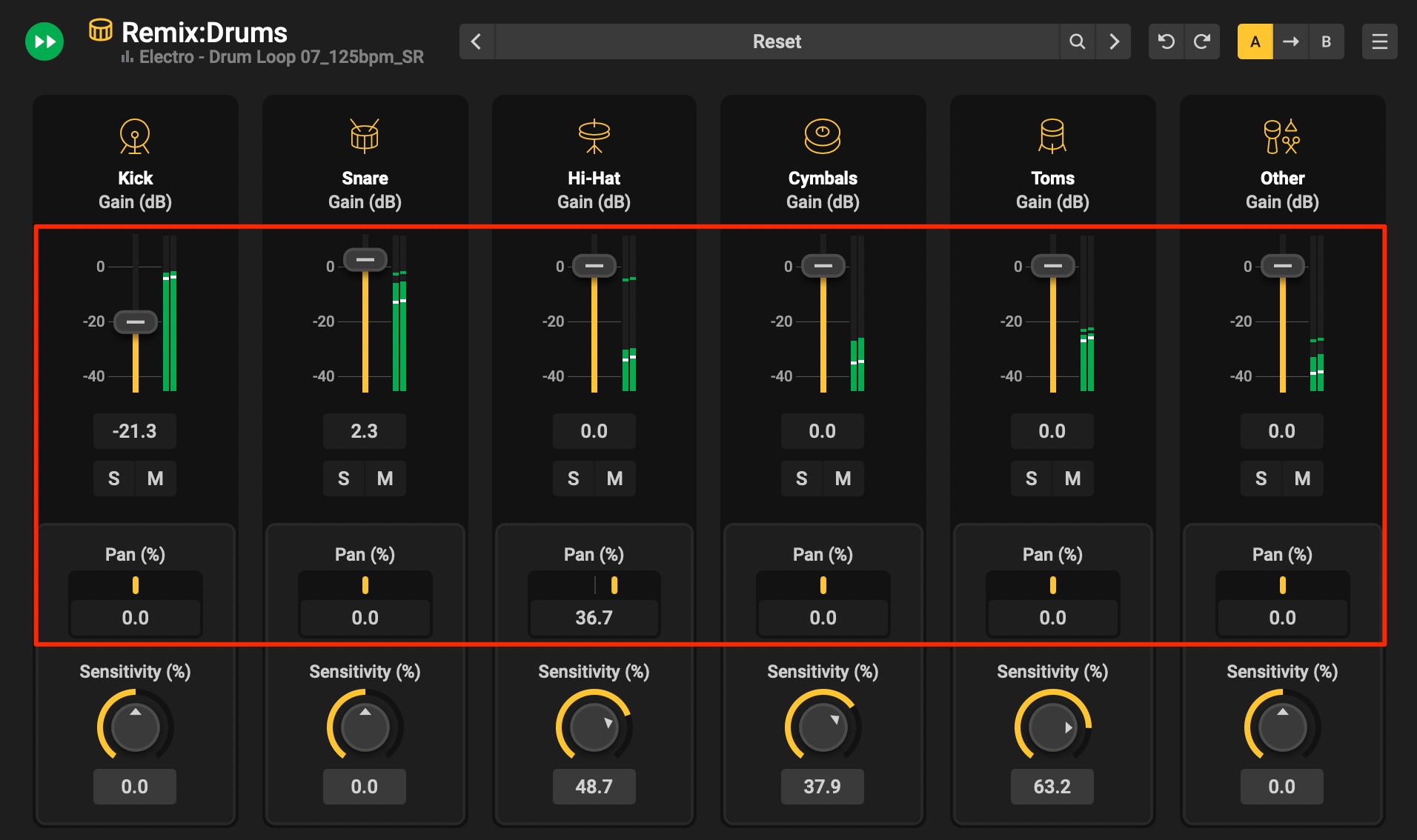Click the Cymbals sensitivity value 37.9
Screen dimensions: 1417x840
[823, 787]
